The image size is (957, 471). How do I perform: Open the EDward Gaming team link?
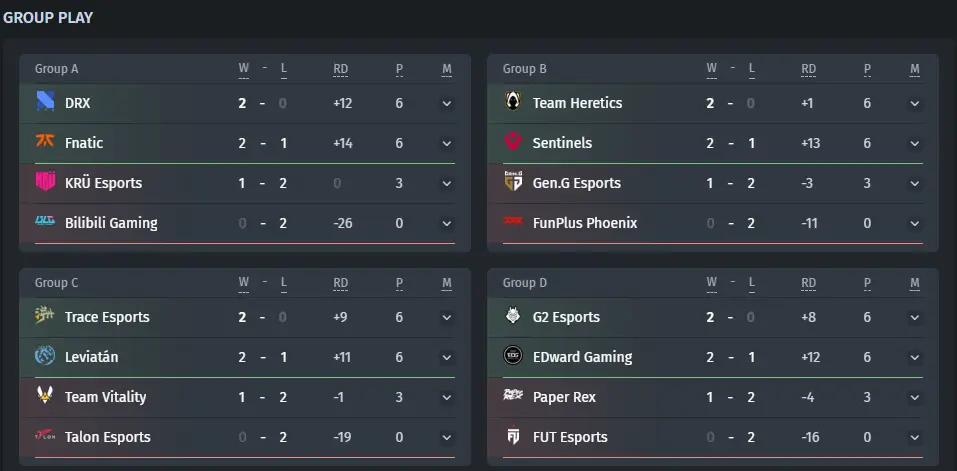click(x=582, y=357)
